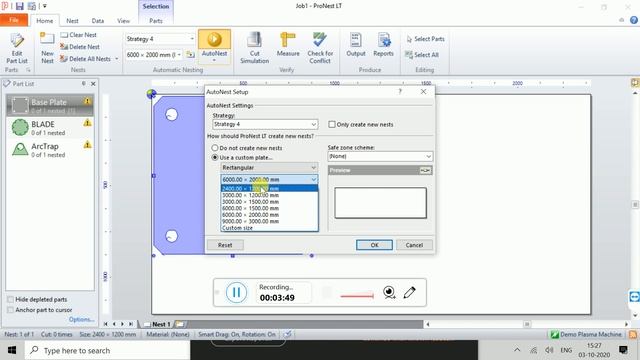Click the recorder pencil annotate icon
Image resolution: width=640 pixels, height=360 pixels.
(x=410, y=292)
